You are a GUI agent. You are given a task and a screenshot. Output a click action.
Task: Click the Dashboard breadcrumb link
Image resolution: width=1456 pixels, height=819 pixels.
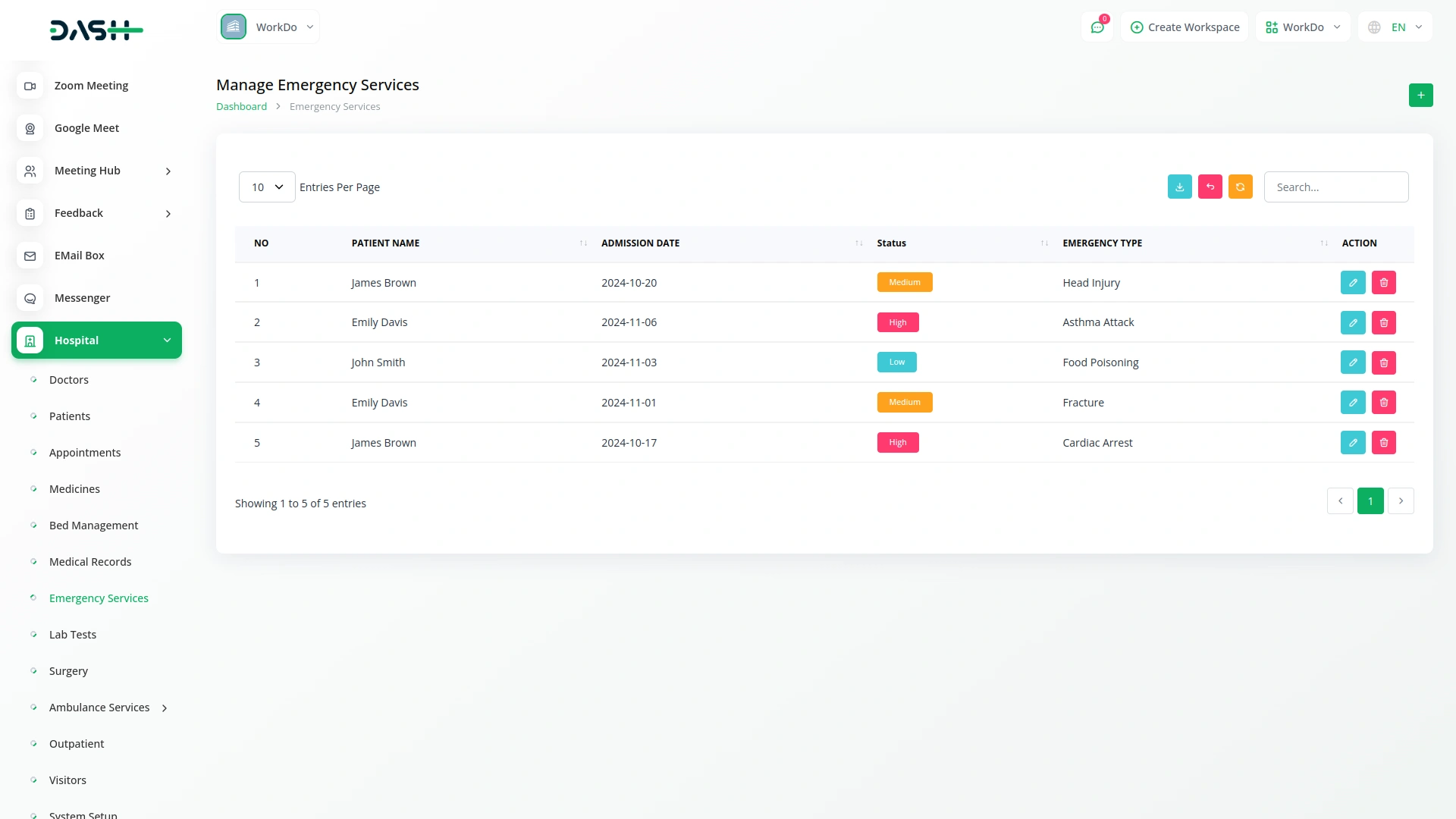coord(241,106)
